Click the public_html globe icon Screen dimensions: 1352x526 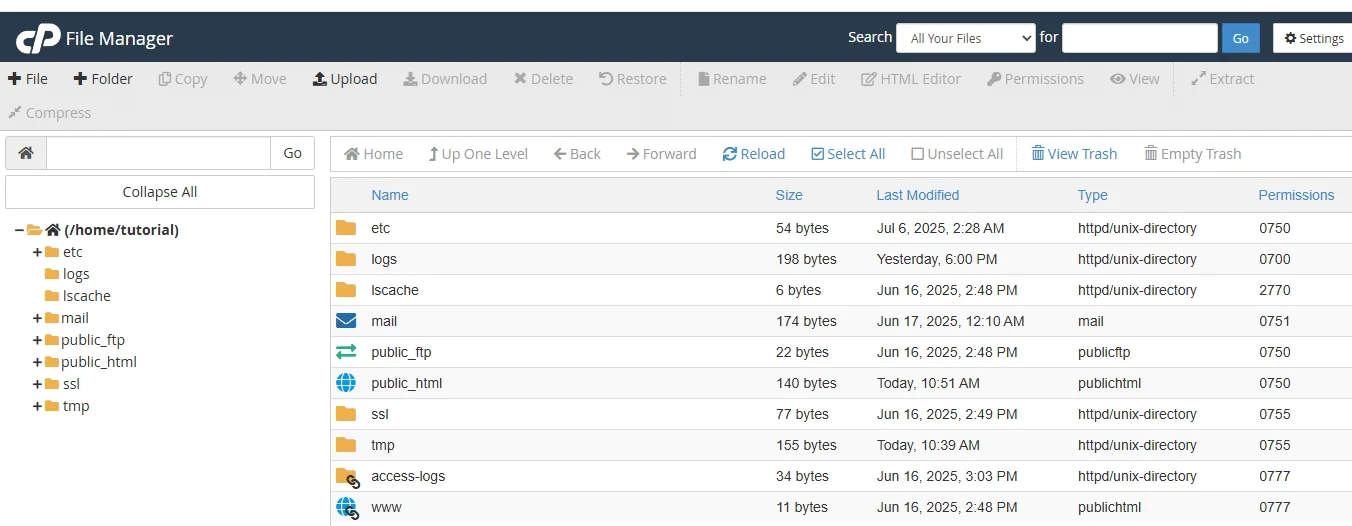pos(346,383)
